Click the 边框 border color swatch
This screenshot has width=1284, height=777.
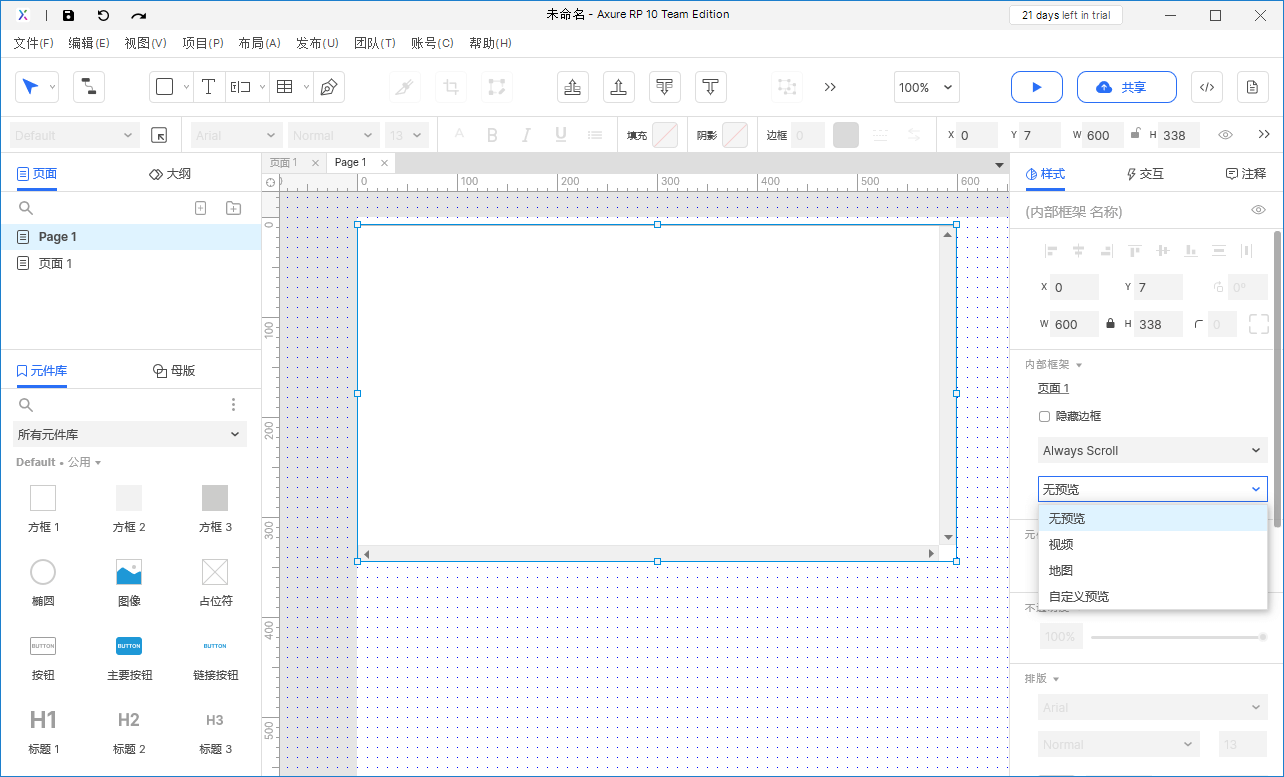point(846,135)
